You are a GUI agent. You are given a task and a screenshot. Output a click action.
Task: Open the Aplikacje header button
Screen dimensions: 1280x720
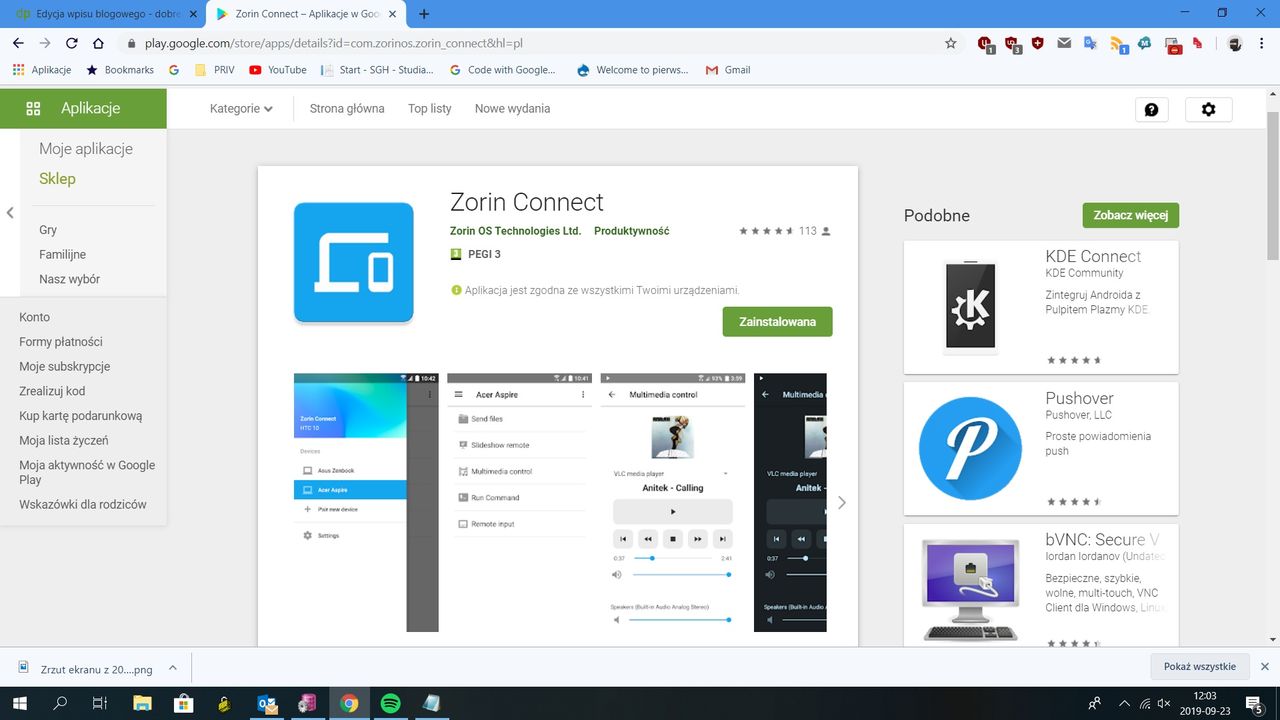(83, 108)
